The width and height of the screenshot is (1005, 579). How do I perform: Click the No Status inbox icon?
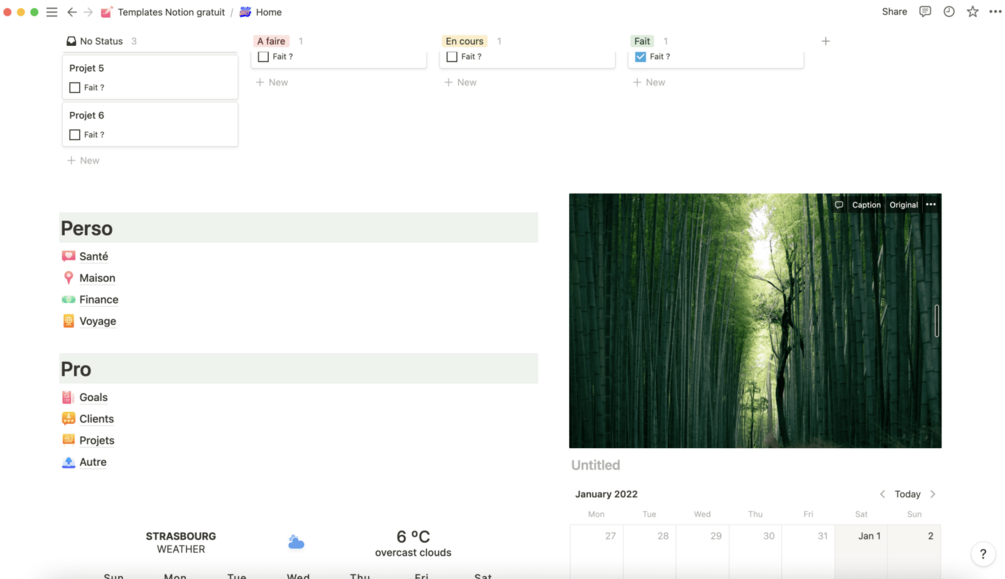[x=71, y=41]
